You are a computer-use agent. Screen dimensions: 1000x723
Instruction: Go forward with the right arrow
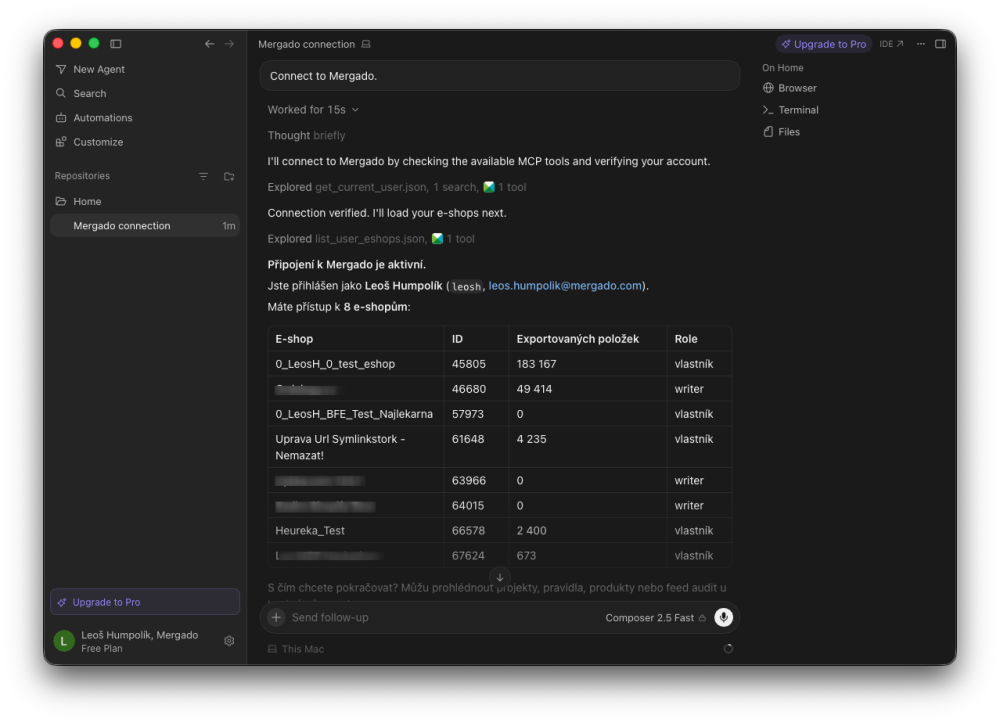click(229, 43)
